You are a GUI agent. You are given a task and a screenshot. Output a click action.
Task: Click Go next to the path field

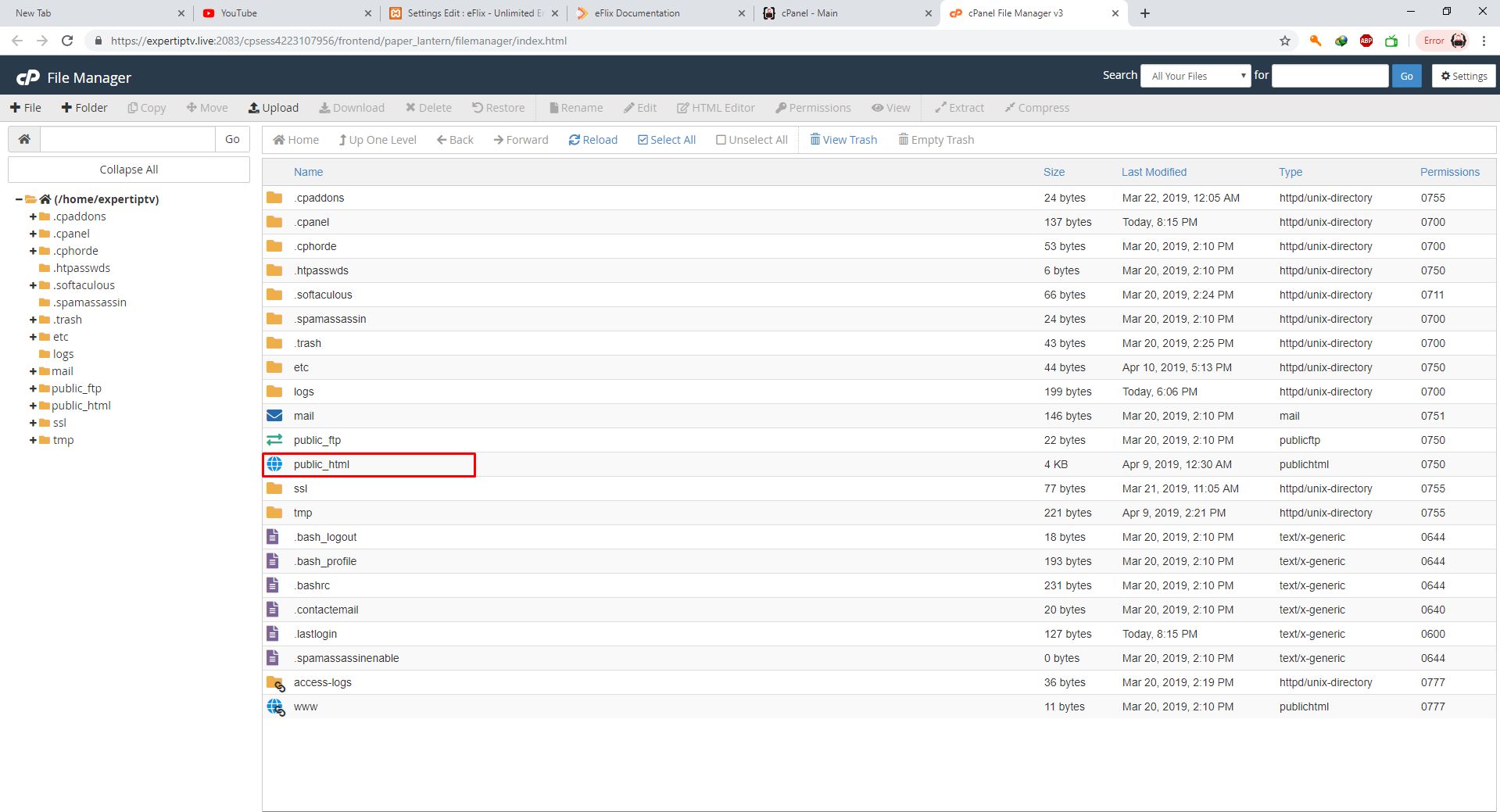pos(232,139)
